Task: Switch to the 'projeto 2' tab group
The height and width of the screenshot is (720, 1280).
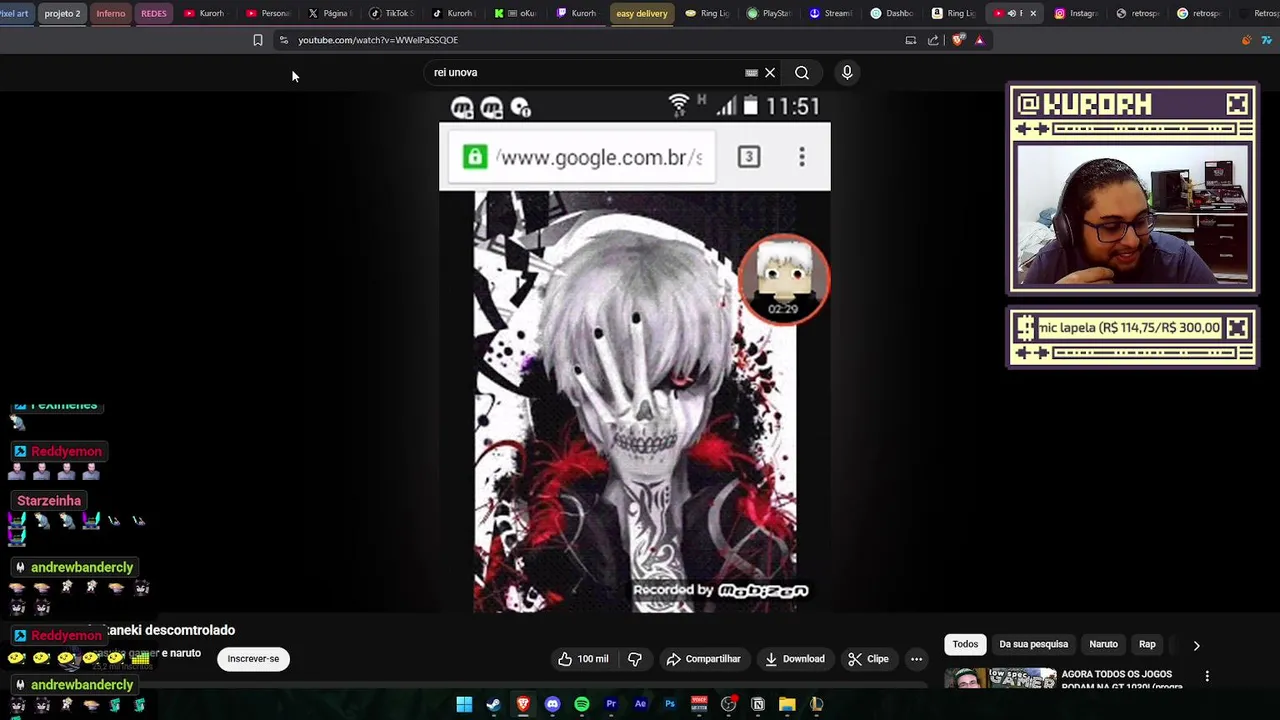Action: pyautogui.click(x=62, y=13)
